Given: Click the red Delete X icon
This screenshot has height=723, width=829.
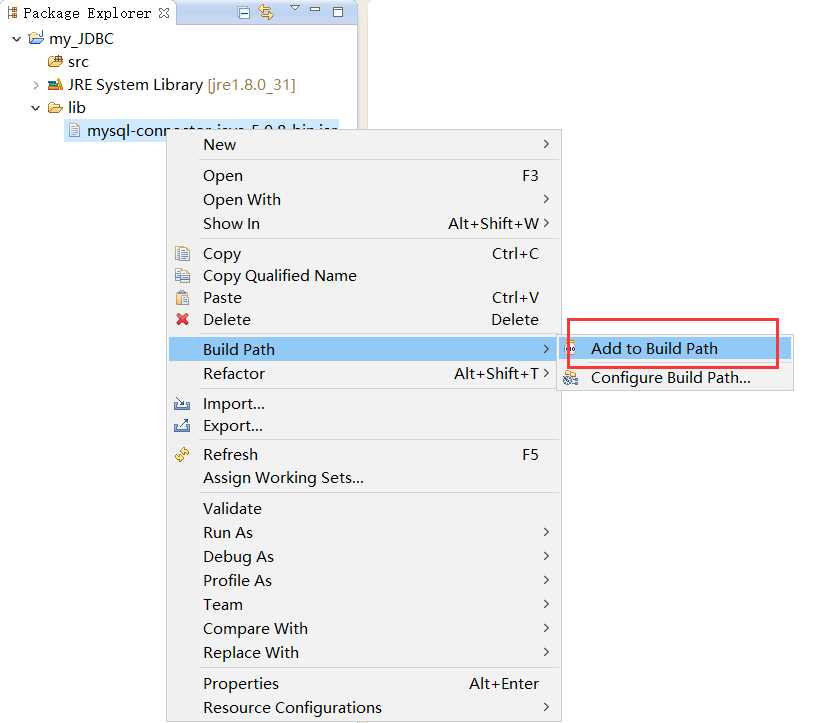Looking at the screenshot, I should [x=182, y=319].
